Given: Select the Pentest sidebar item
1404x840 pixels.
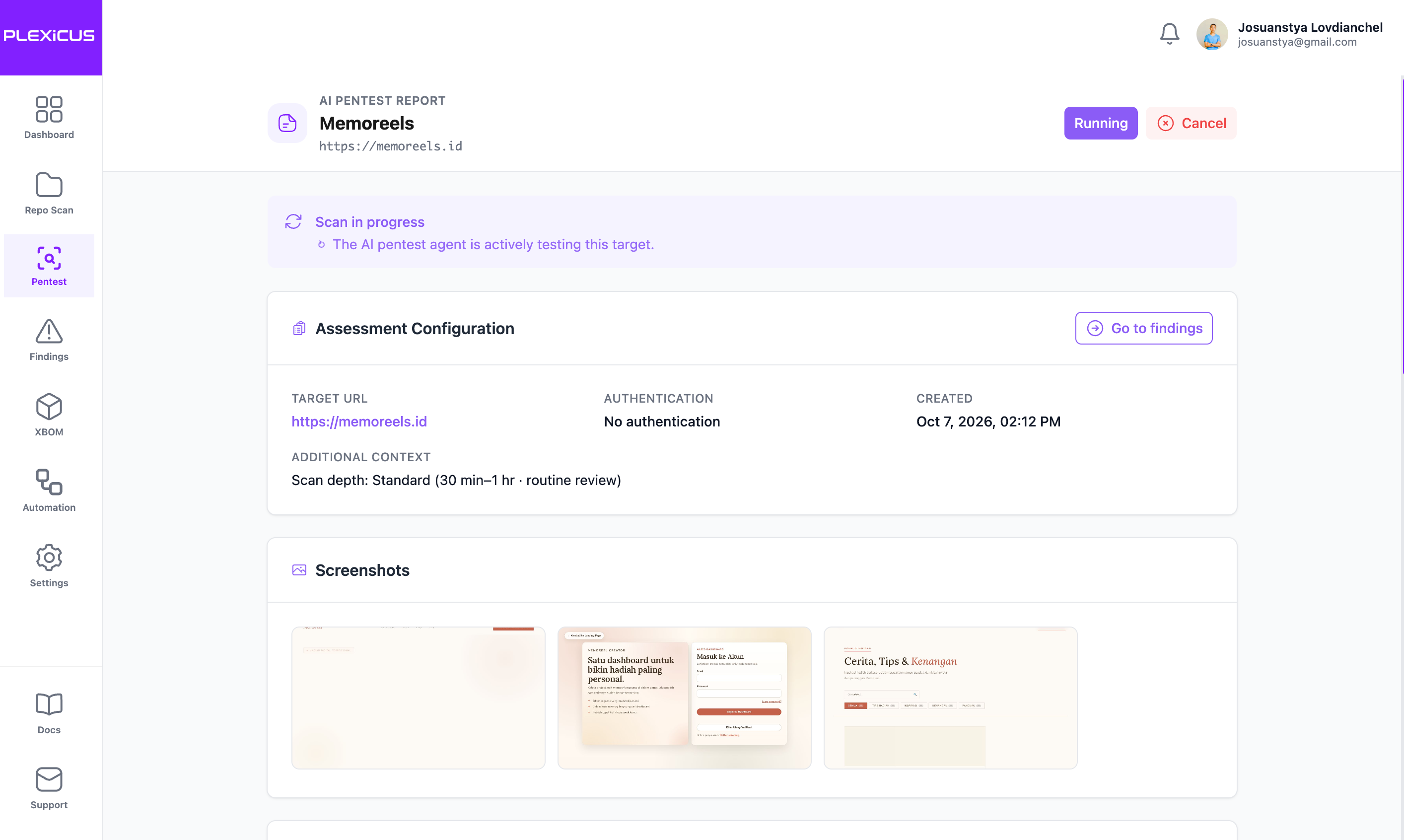Looking at the screenshot, I should pos(49,266).
